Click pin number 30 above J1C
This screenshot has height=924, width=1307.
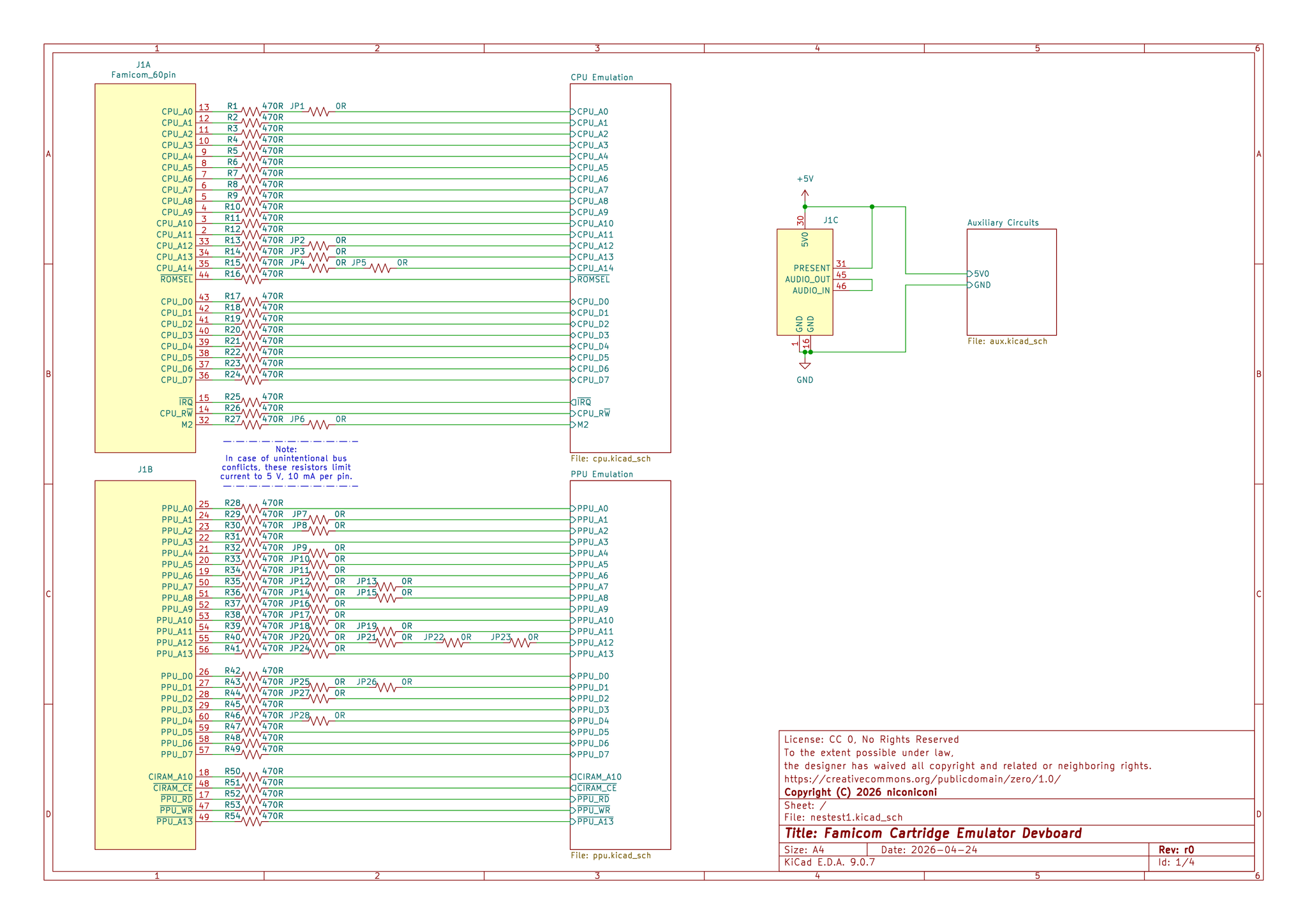point(800,221)
